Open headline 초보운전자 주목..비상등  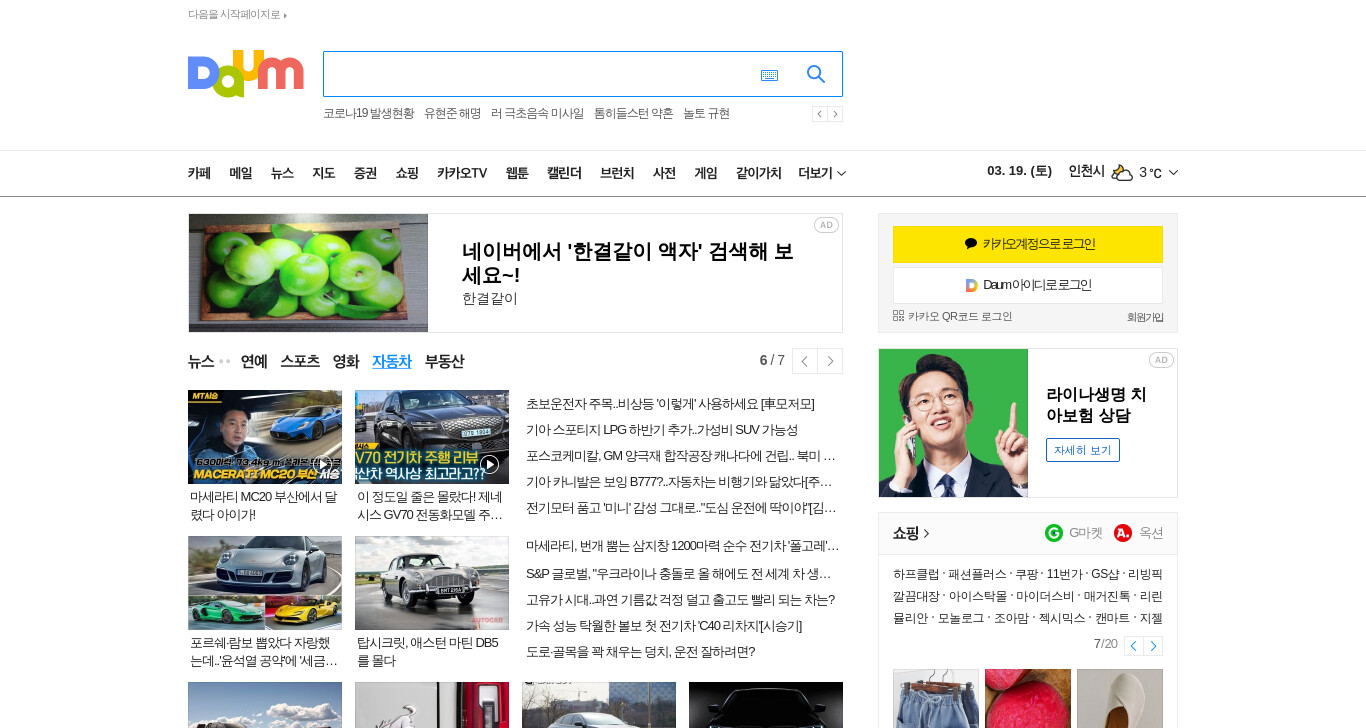pos(670,404)
